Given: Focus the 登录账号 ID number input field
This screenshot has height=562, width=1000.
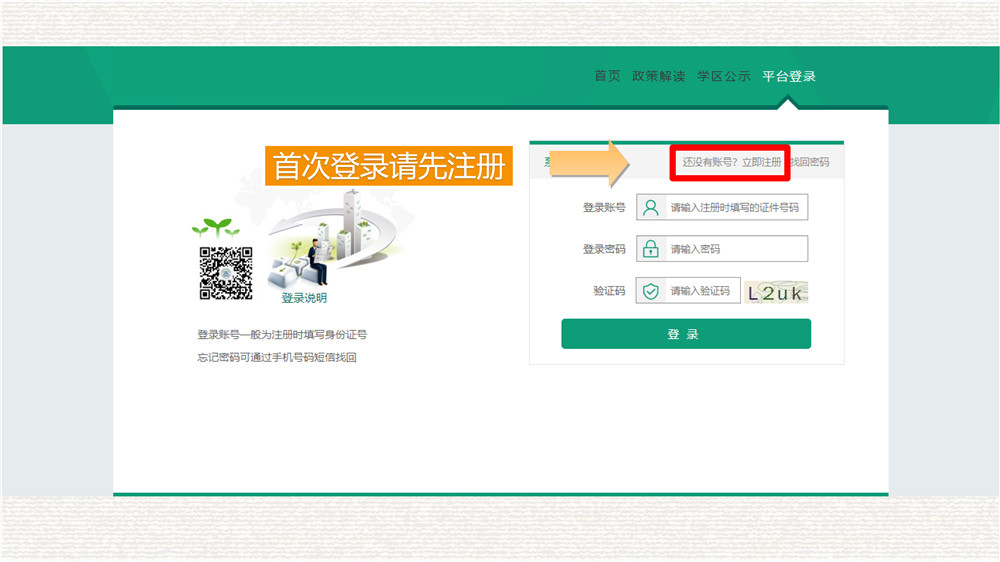Looking at the screenshot, I should tap(735, 208).
